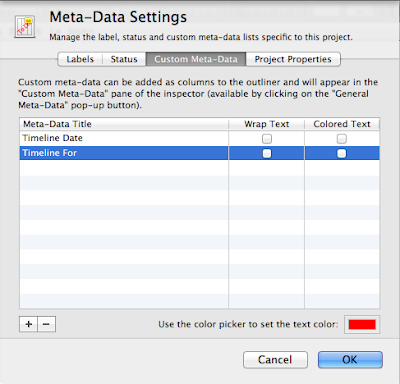Select the Timeline Date row
Screen dimensions: 400x384
199,138
